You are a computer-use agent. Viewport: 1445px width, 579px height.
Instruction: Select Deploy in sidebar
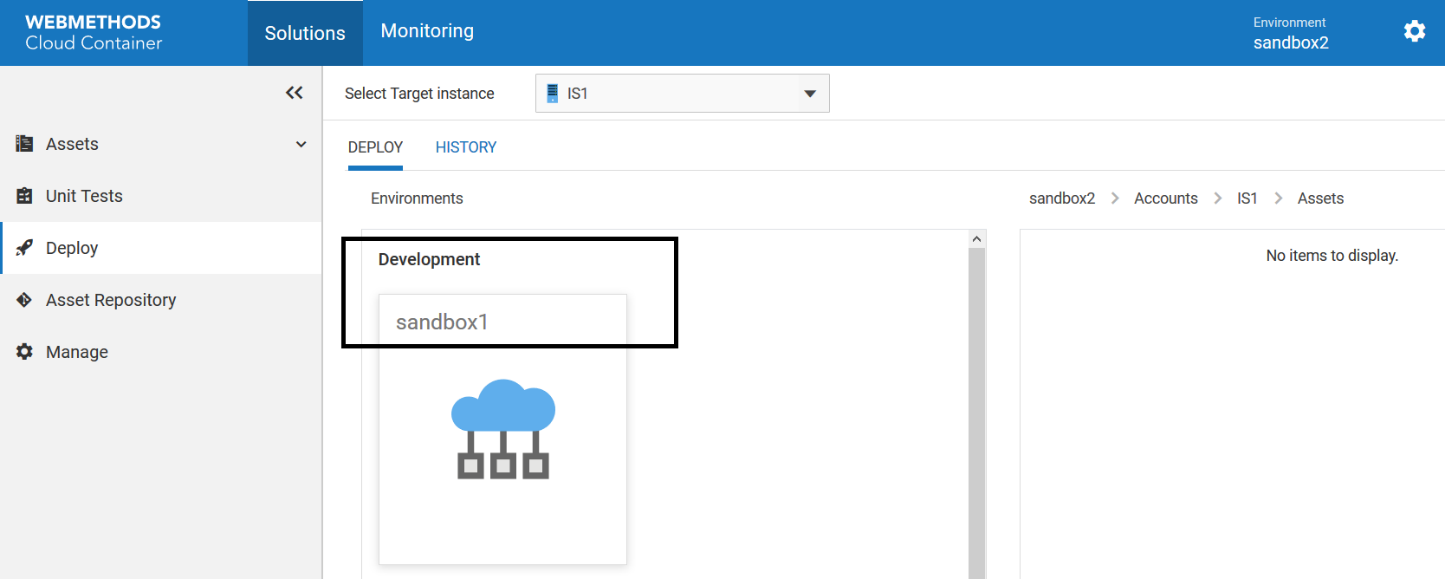161,248
